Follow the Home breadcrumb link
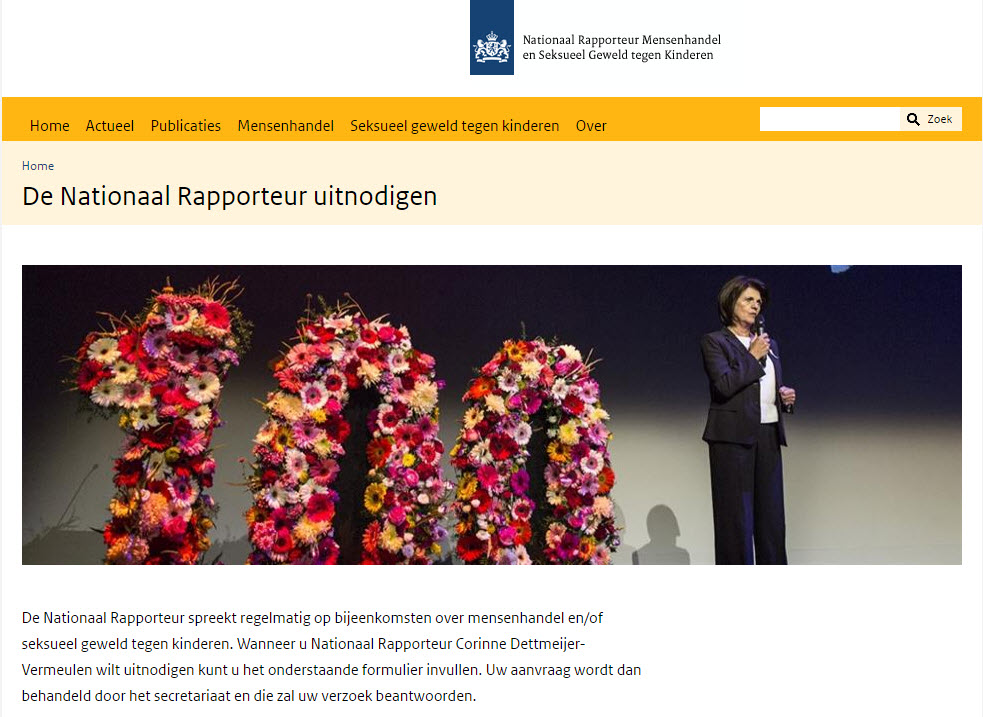 (38, 166)
